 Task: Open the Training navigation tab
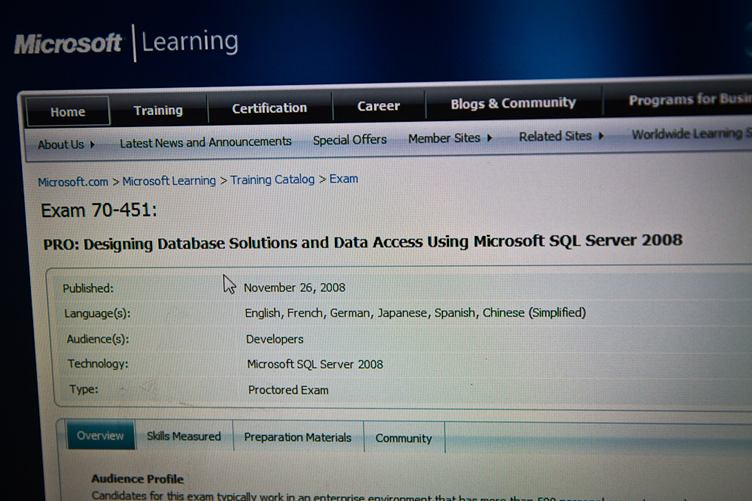158,110
